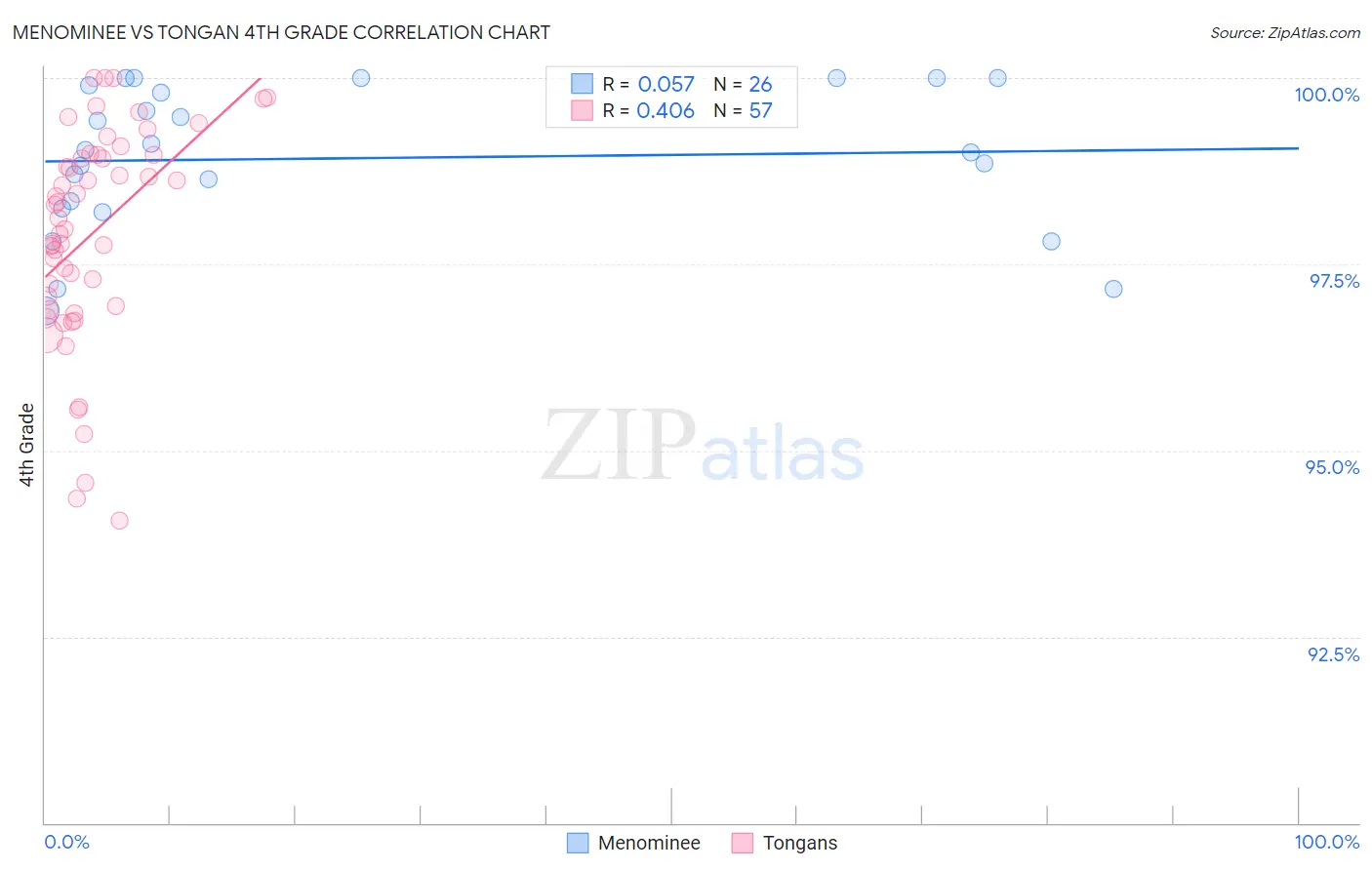This screenshot has width=1372, height=870.
Task: Click the 0.0% x-axis label
Action: click(x=66, y=842)
